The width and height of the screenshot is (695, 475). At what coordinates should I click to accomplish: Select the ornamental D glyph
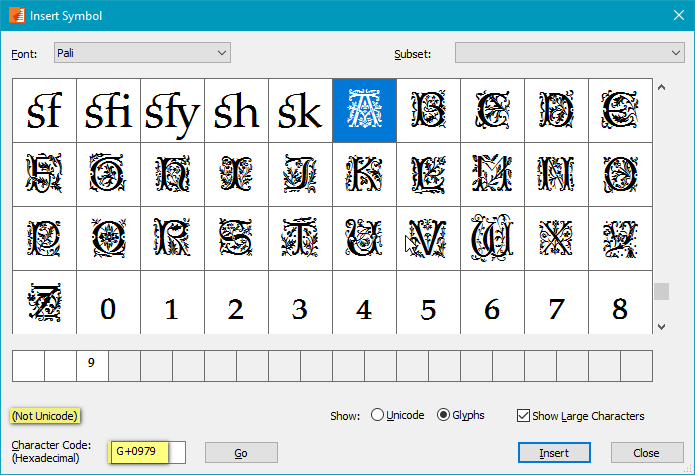(x=556, y=111)
